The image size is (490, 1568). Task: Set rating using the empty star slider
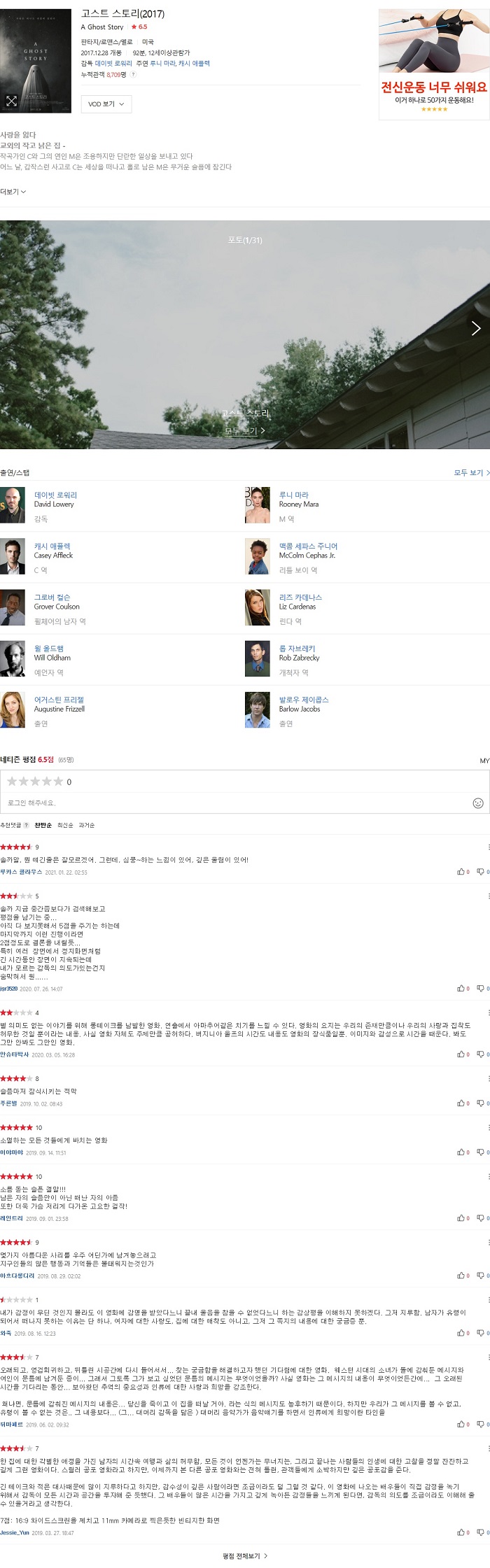pyautogui.click(x=35, y=782)
